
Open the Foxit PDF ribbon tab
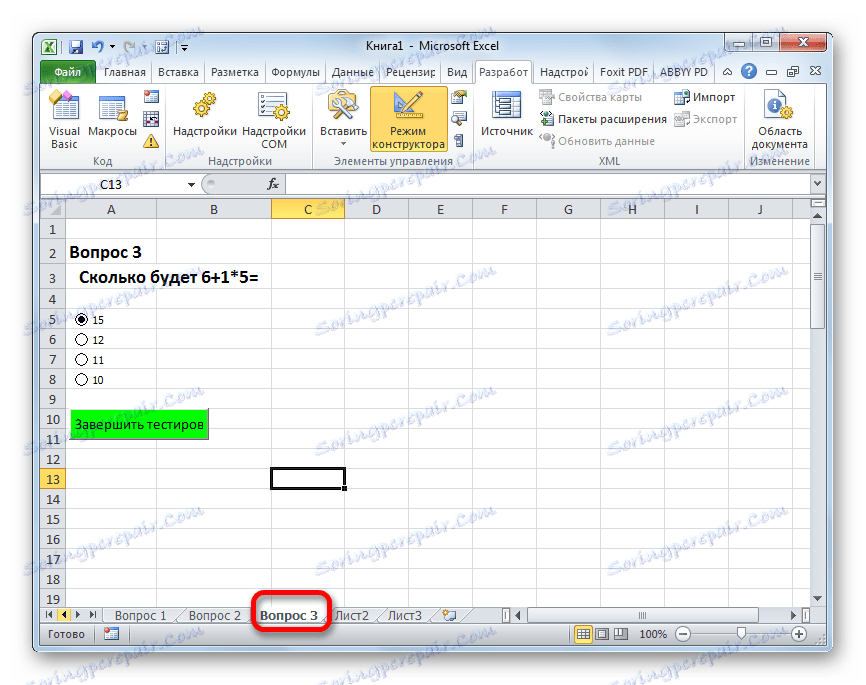coord(624,72)
